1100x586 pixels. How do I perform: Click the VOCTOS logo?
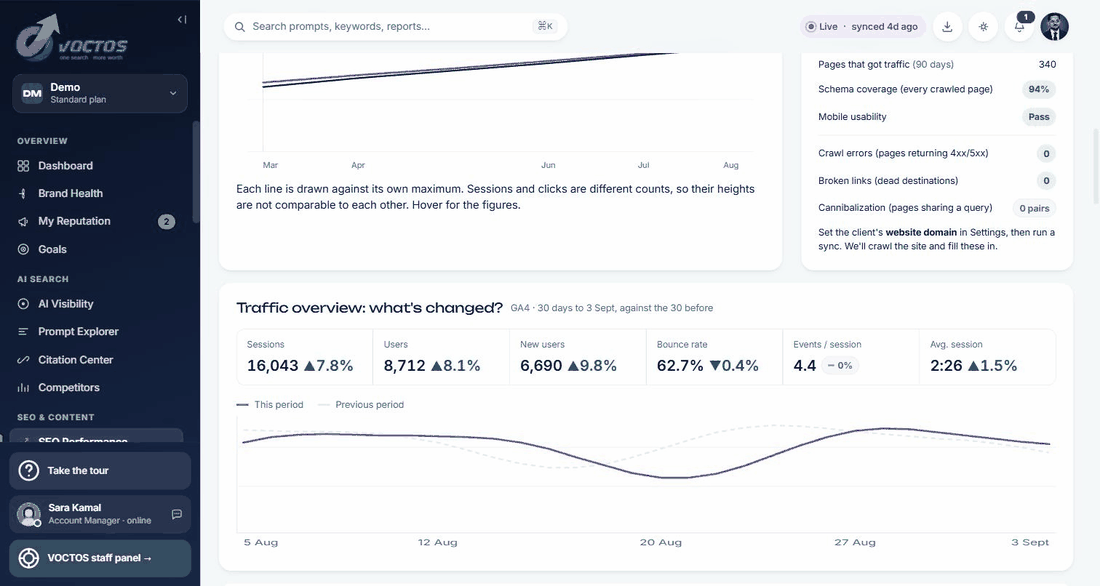[72, 38]
